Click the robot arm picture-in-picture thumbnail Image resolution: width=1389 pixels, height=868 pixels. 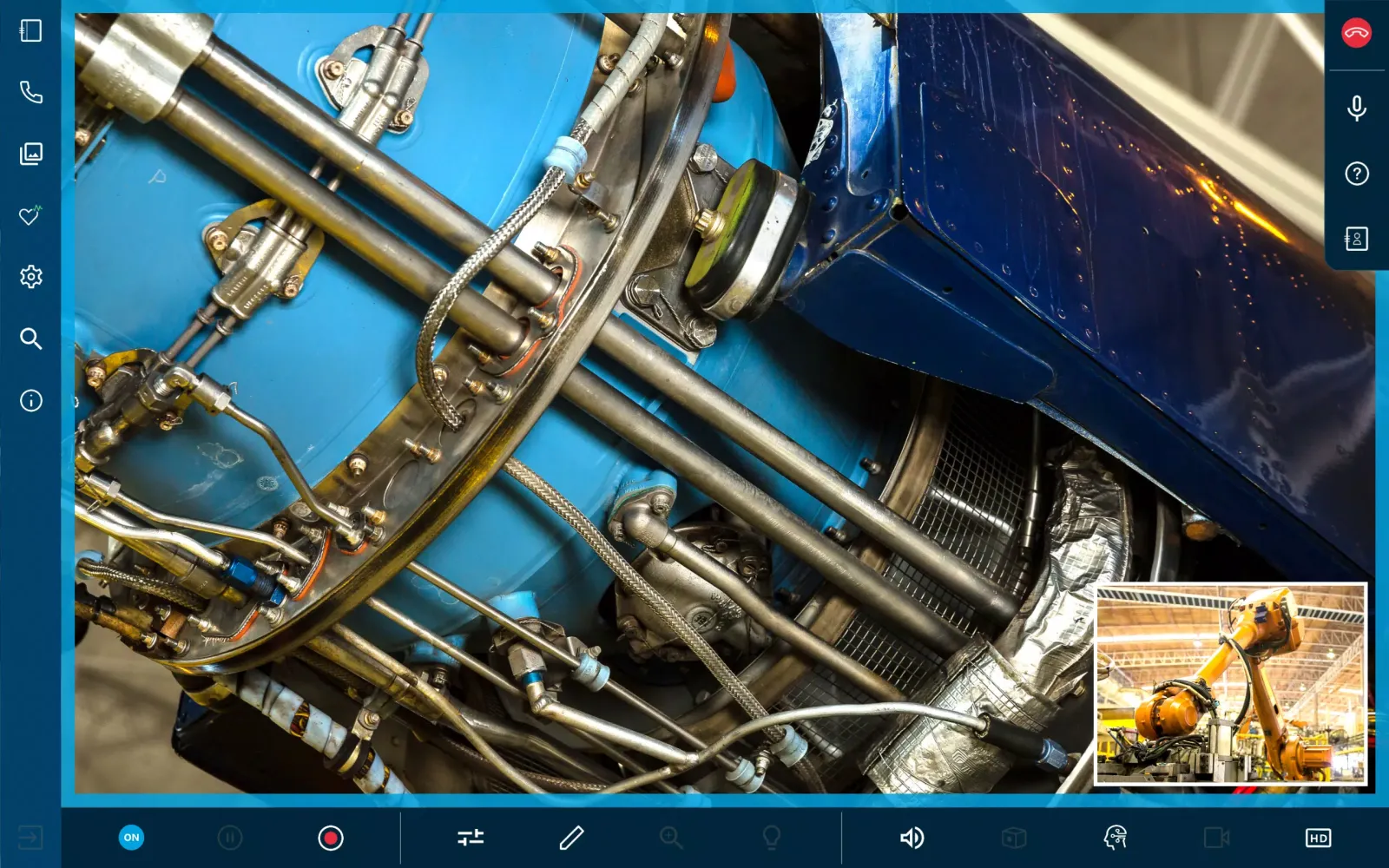(x=1230, y=684)
